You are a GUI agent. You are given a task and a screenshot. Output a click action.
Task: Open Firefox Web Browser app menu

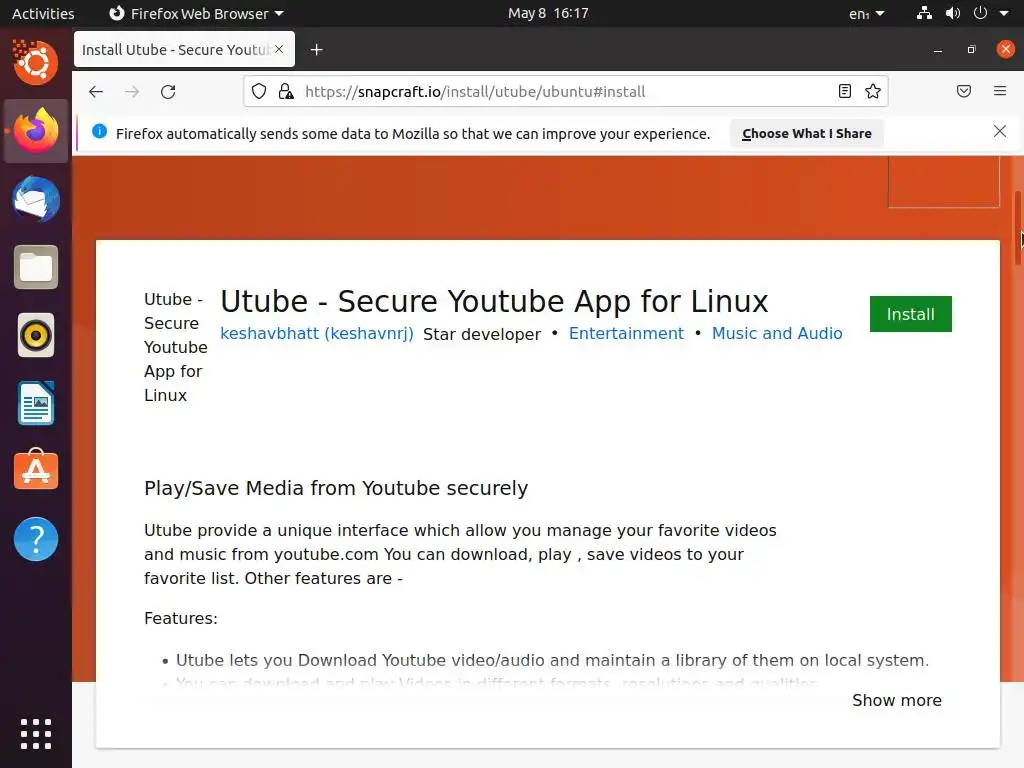(x=197, y=13)
